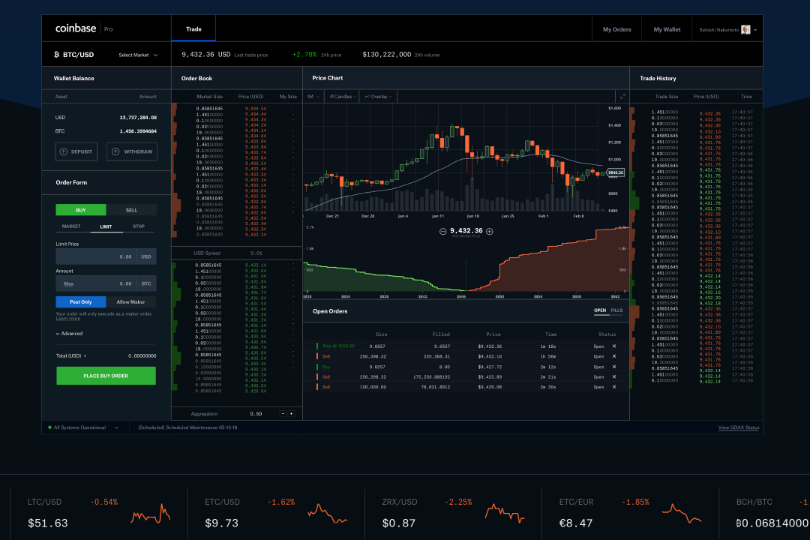Expand the Advanced order options
The height and width of the screenshot is (540, 810).
pyautogui.click(x=69, y=334)
